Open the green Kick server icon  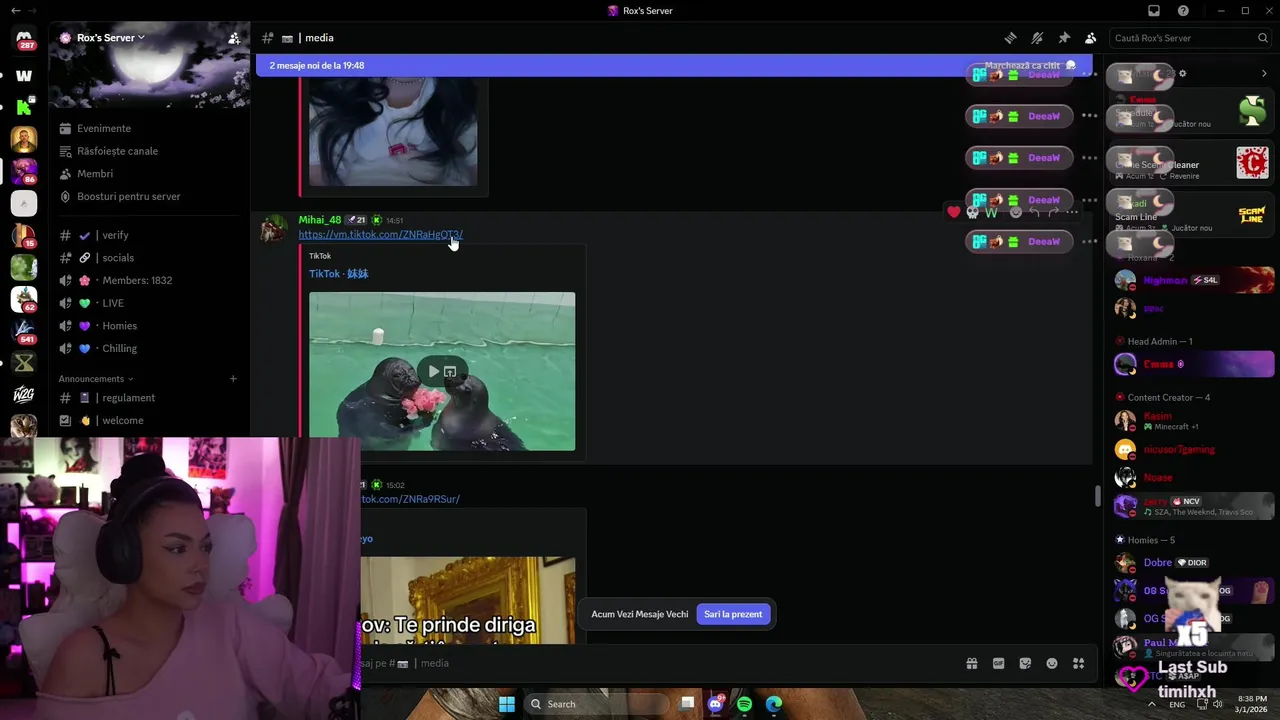coord(24,107)
